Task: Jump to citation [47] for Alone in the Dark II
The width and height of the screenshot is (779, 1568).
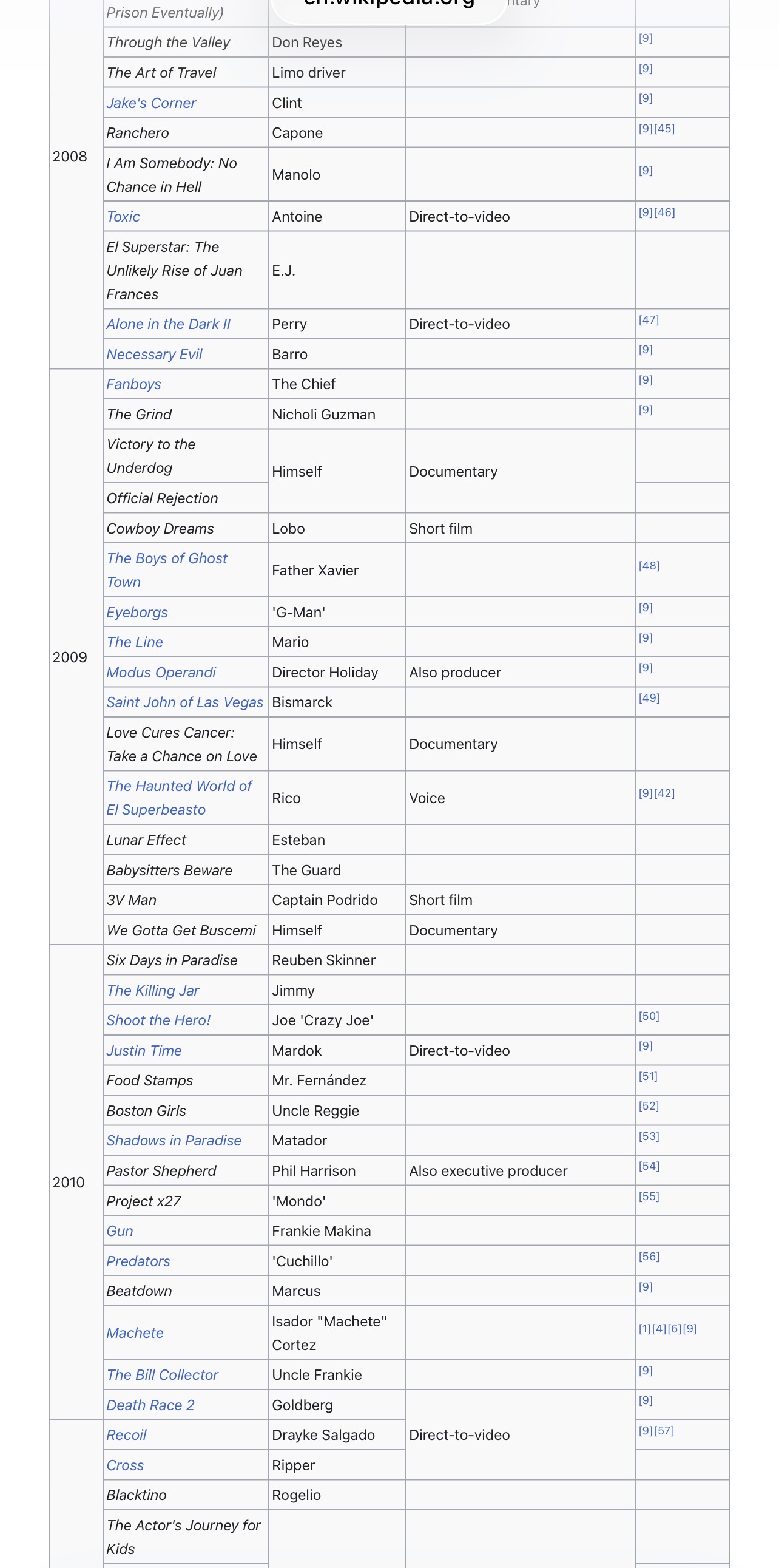Action: [648, 319]
